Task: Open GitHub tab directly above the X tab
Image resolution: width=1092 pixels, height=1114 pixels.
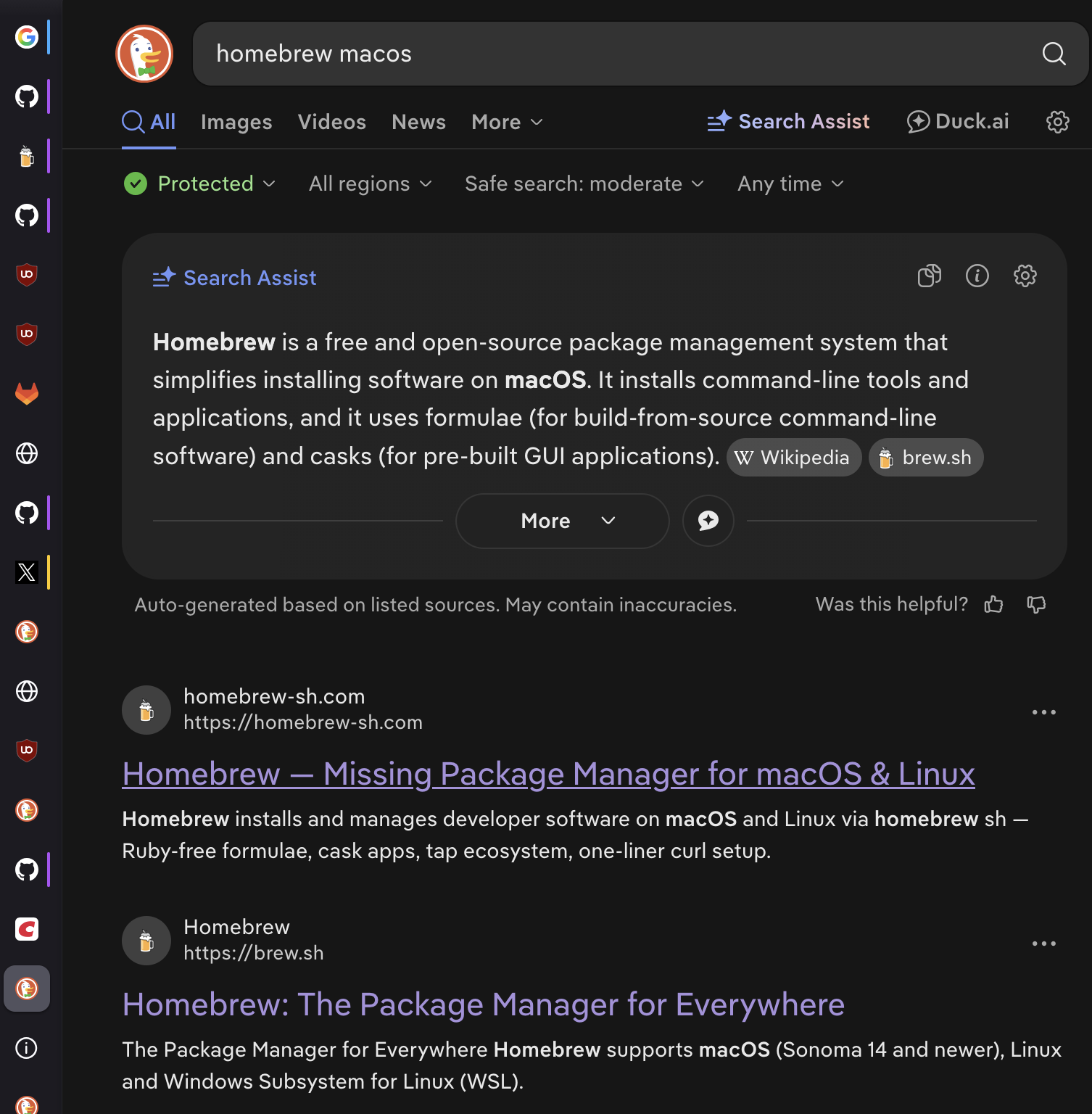Action: (x=27, y=513)
